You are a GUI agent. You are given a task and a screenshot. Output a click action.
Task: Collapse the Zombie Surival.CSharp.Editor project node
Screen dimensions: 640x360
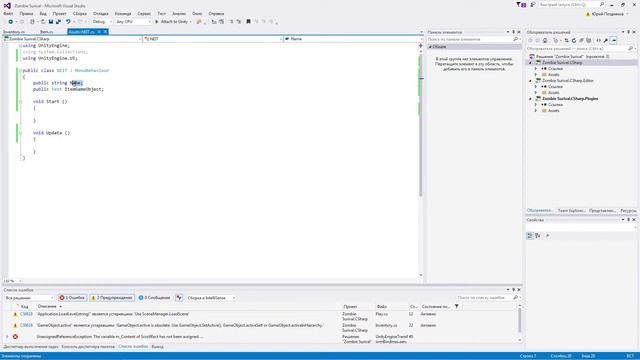[531, 80]
